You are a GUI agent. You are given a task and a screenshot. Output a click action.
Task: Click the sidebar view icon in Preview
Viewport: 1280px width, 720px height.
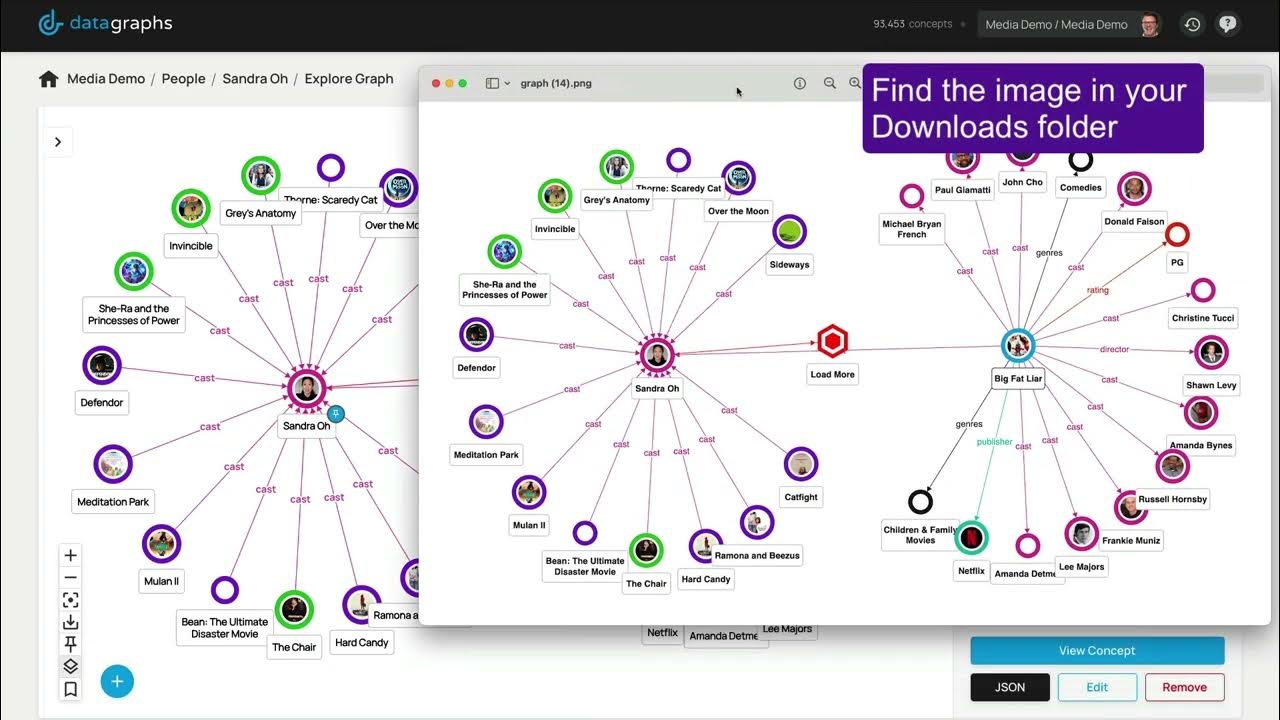(x=492, y=83)
